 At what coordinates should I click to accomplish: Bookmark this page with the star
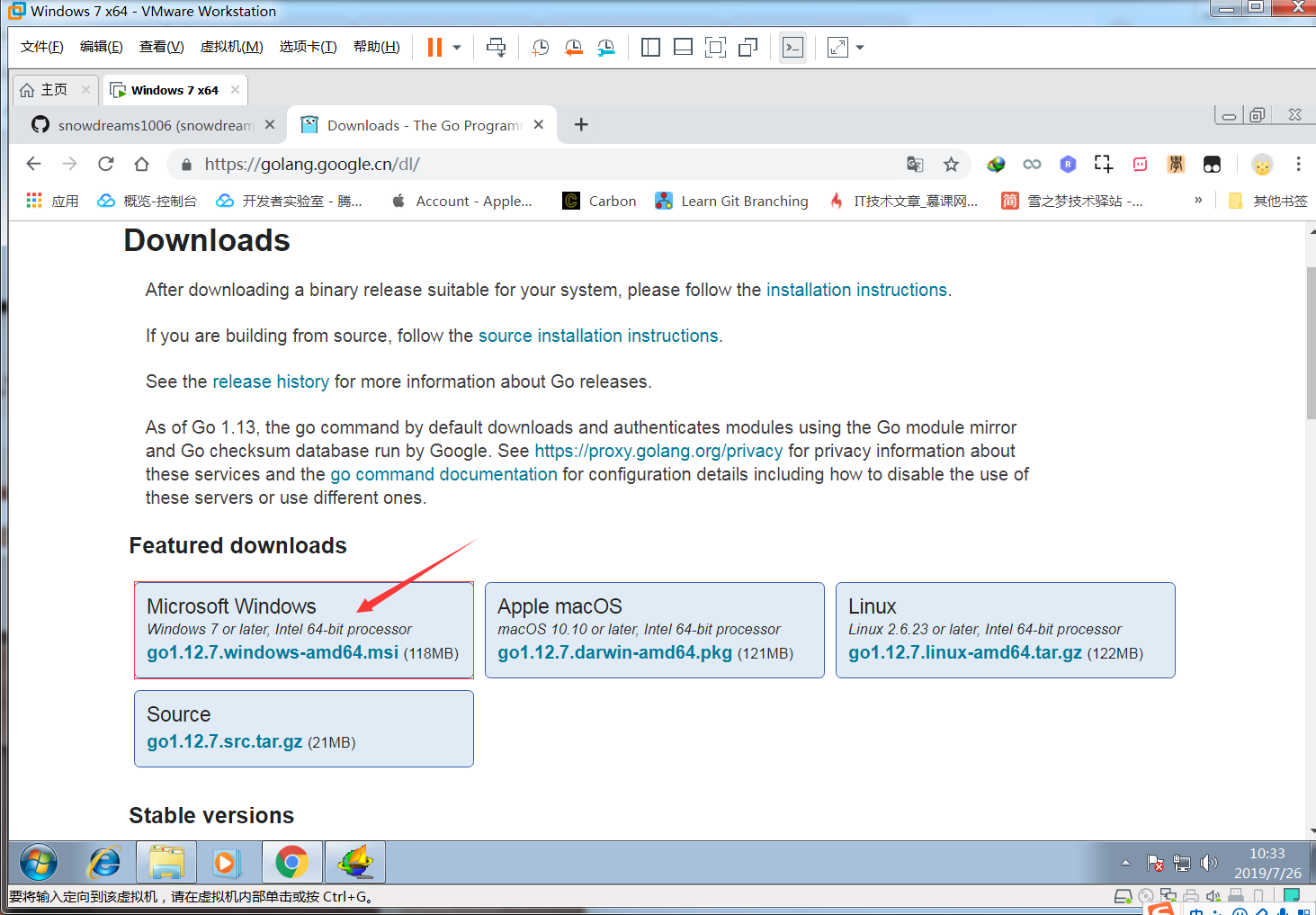pos(951,165)
